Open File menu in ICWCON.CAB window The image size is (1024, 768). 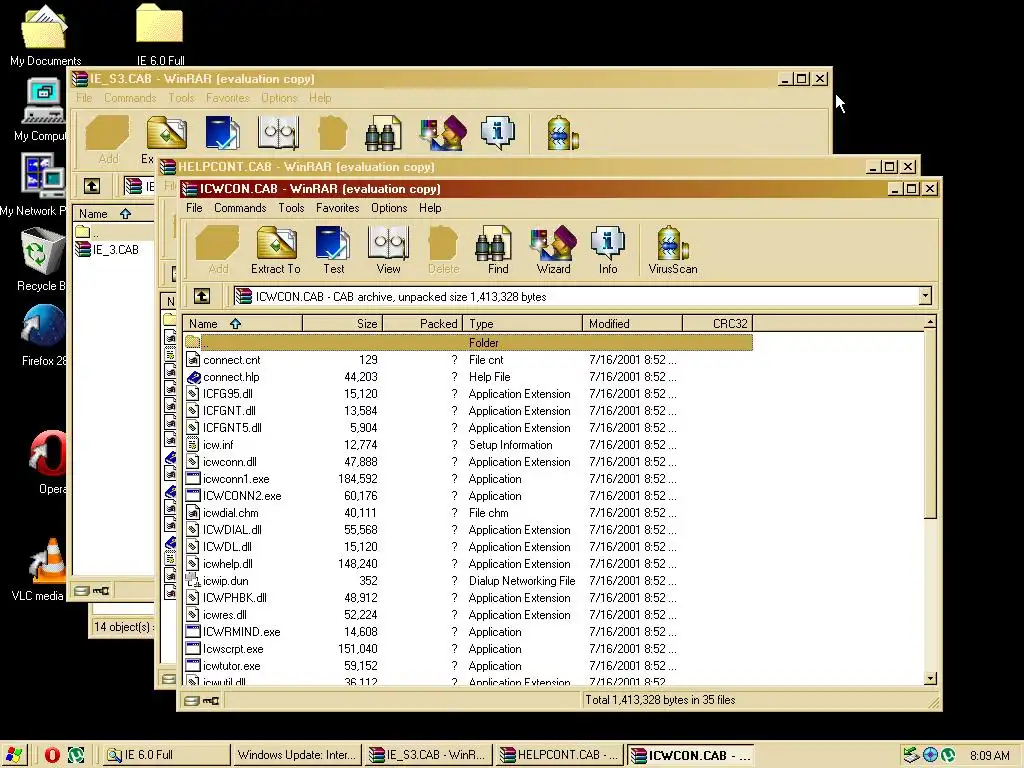(194, 208)
